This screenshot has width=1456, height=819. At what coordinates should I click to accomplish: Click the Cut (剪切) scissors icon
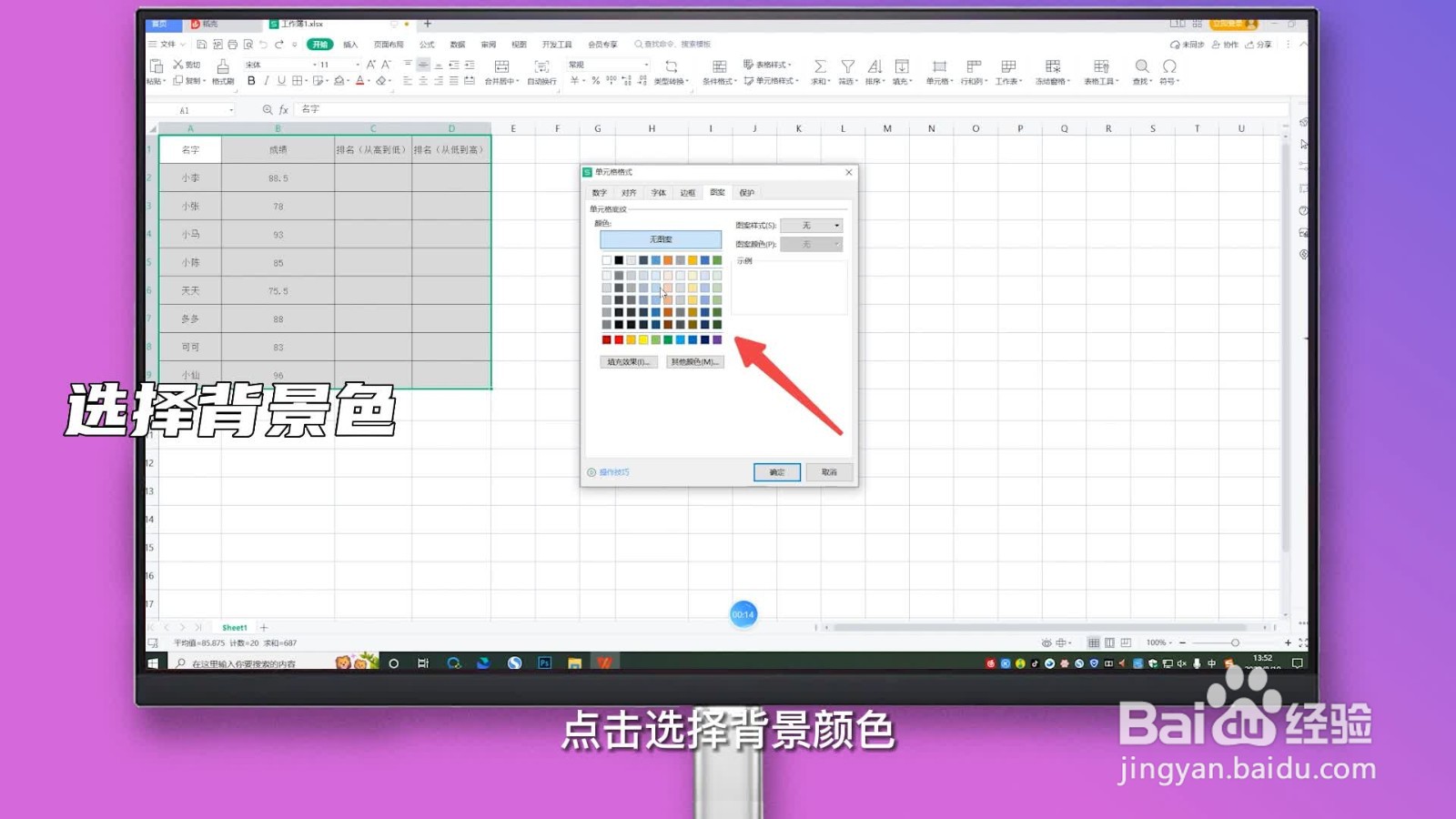pos(178,65)
